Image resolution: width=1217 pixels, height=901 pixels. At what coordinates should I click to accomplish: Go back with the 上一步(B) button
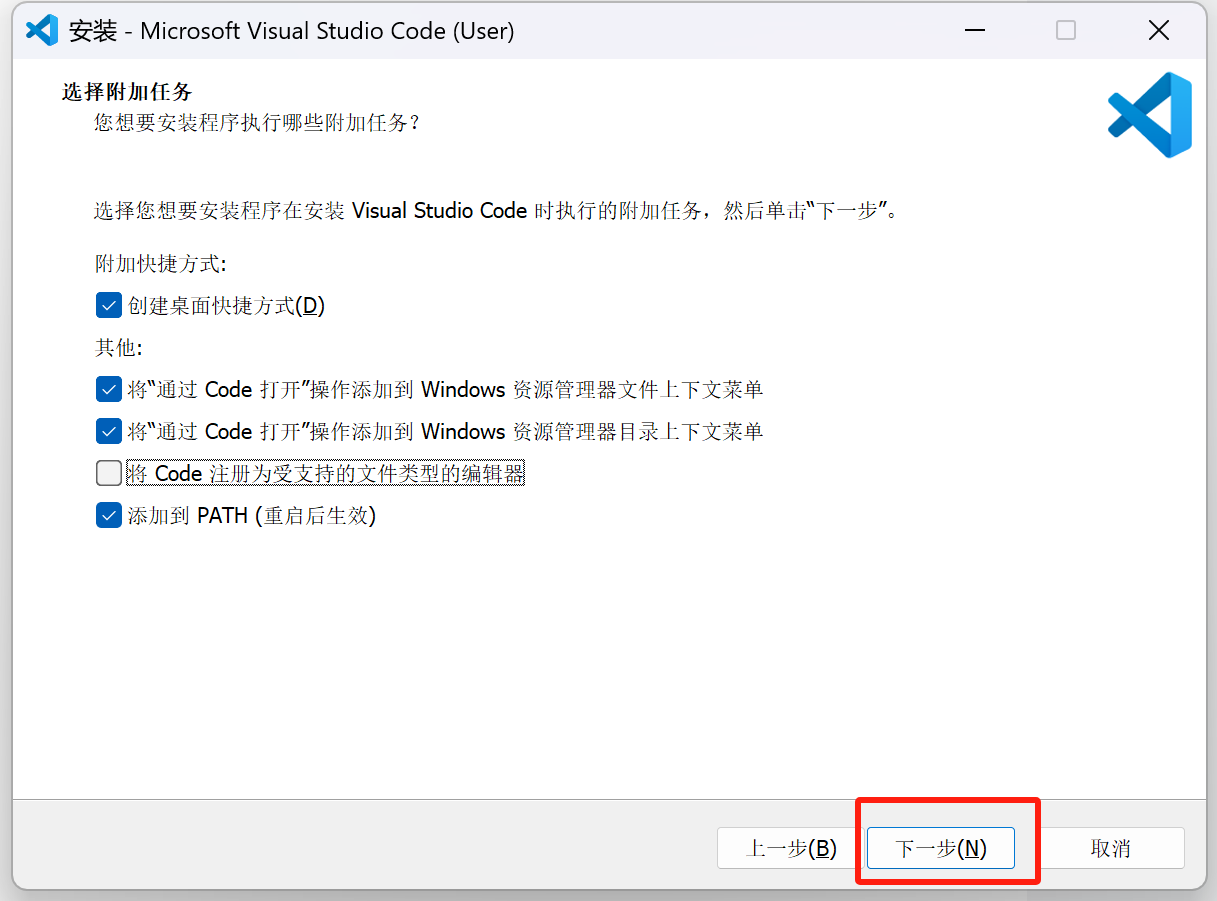(x=791, y=848)
